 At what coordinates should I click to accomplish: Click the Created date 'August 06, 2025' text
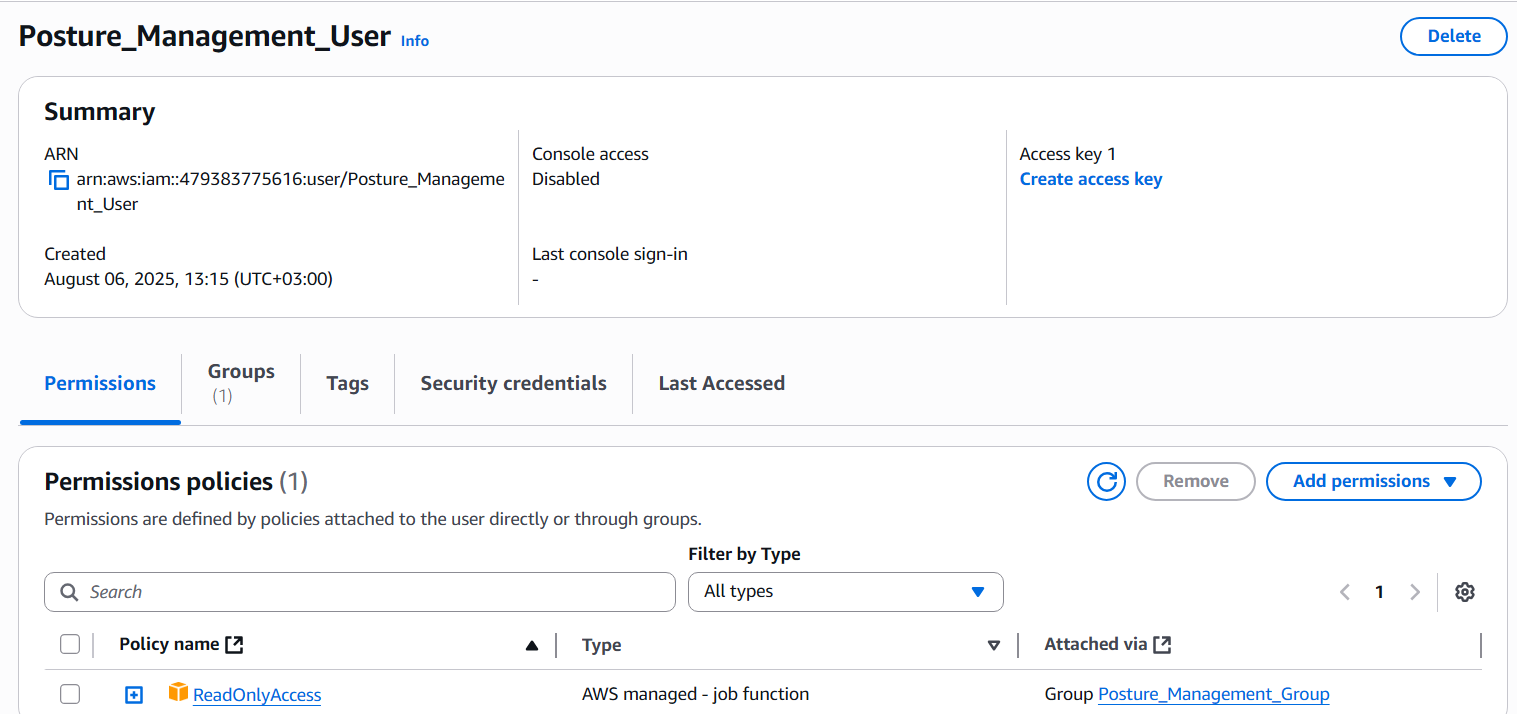189,279
